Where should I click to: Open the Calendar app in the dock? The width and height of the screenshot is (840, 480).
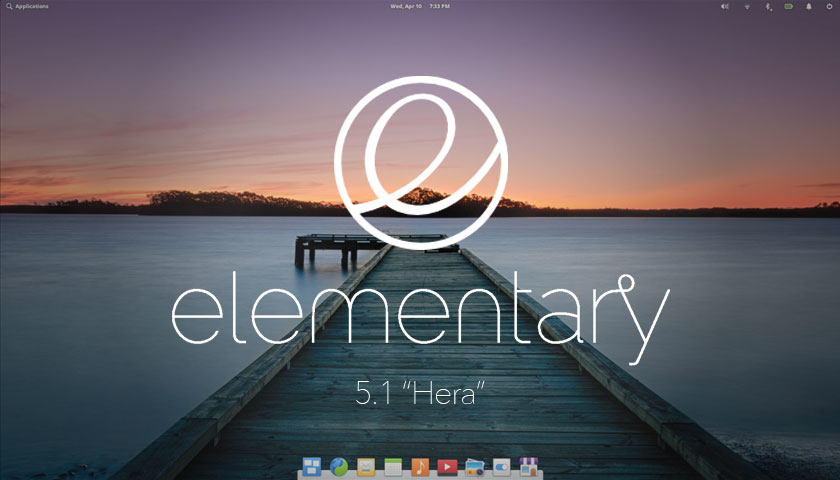point(393,467)
